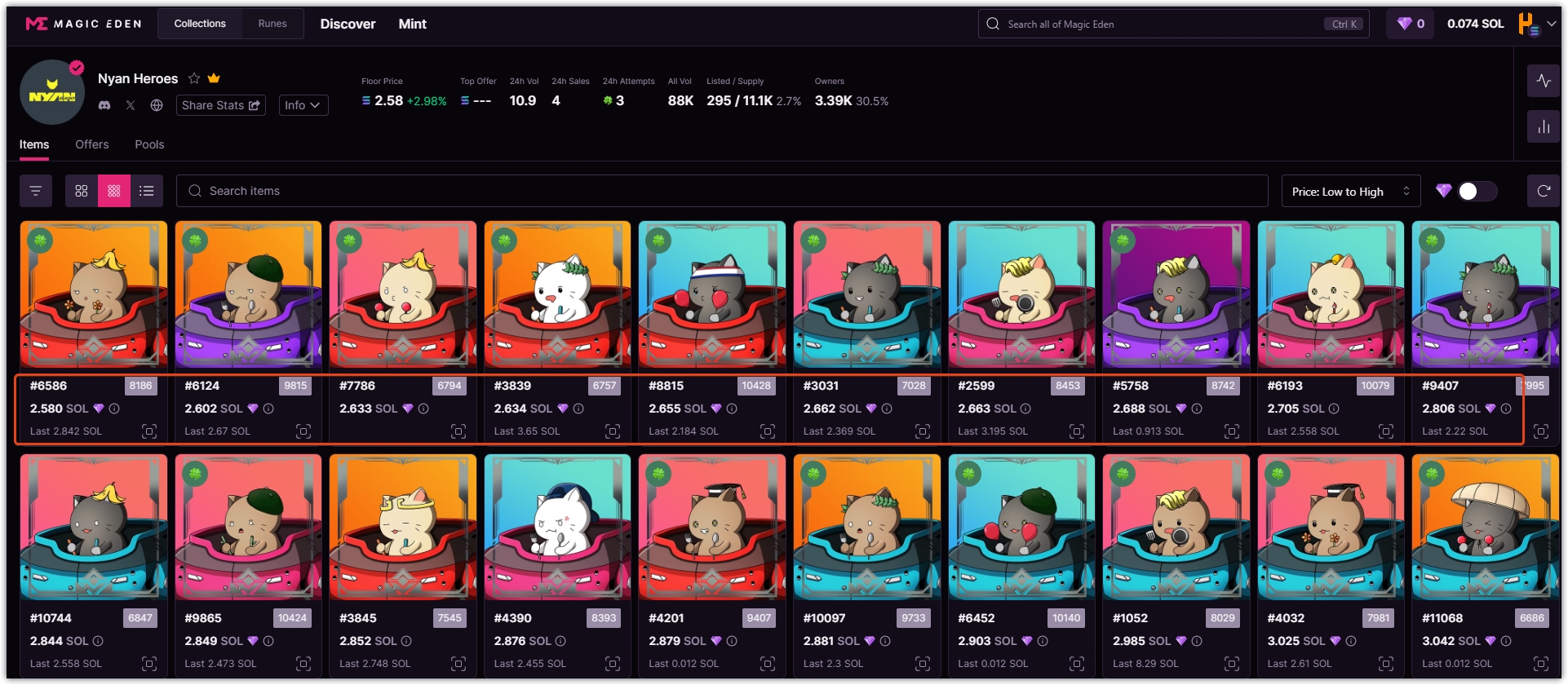Refresh the item listings
Screen dimensions: 1568x685
[1543, 191]
